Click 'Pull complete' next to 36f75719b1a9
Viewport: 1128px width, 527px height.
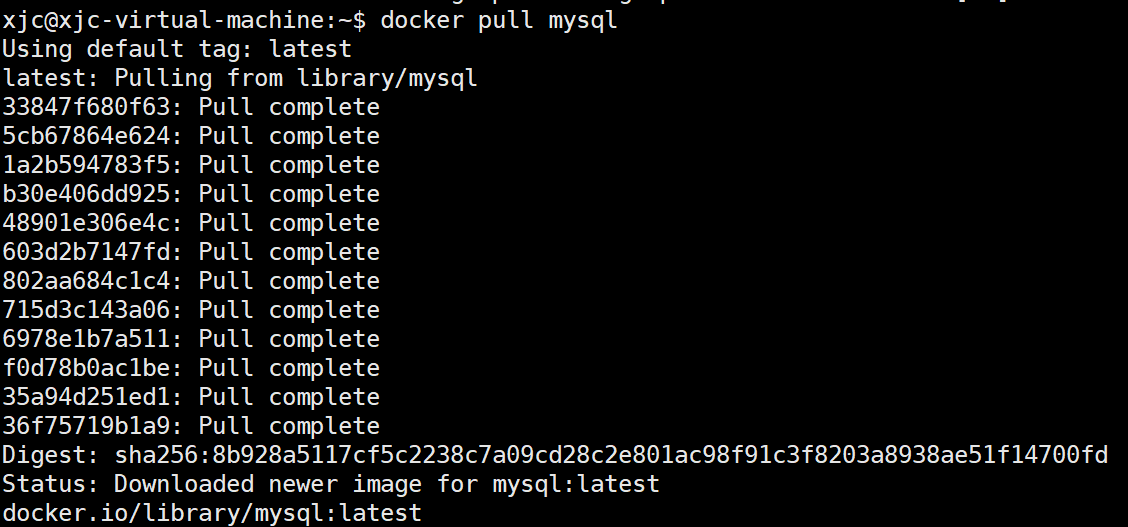[288, 426]
